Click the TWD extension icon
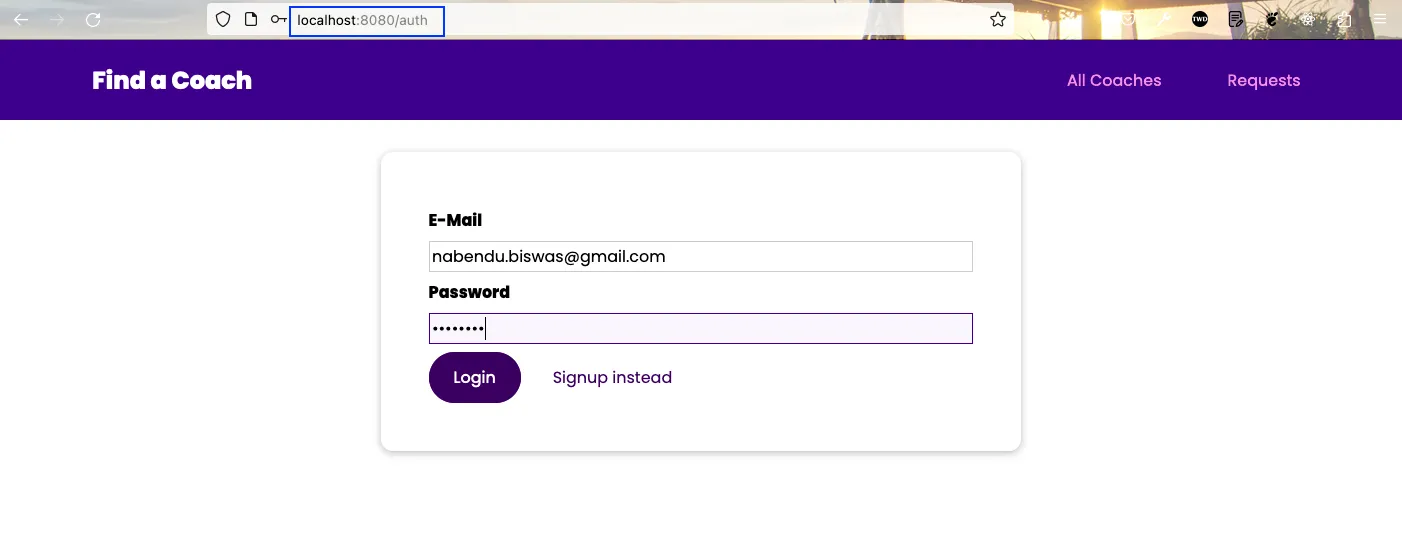Viewport: 1402px width, 545px height. 1200,19
